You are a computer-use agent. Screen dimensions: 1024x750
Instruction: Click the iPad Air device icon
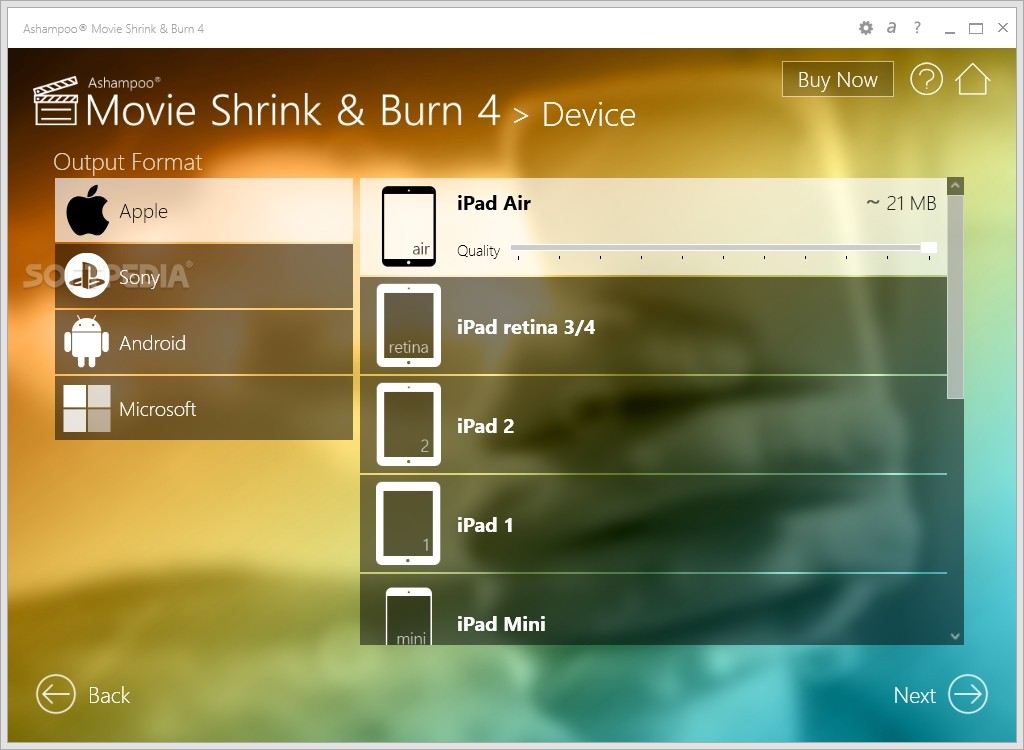tap(409, 226)
